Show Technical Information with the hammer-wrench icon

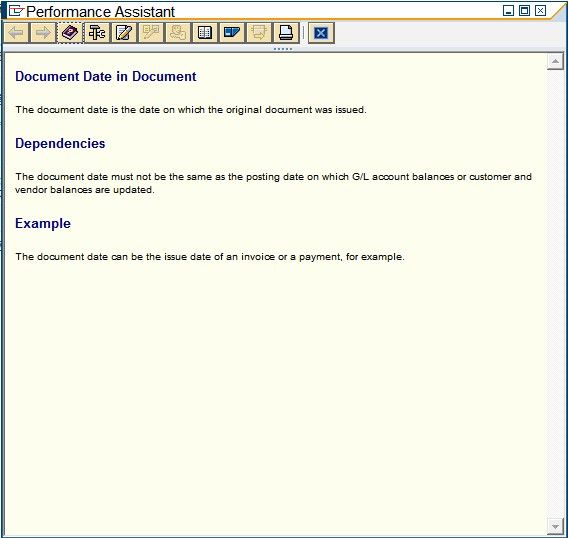point(97,33)
